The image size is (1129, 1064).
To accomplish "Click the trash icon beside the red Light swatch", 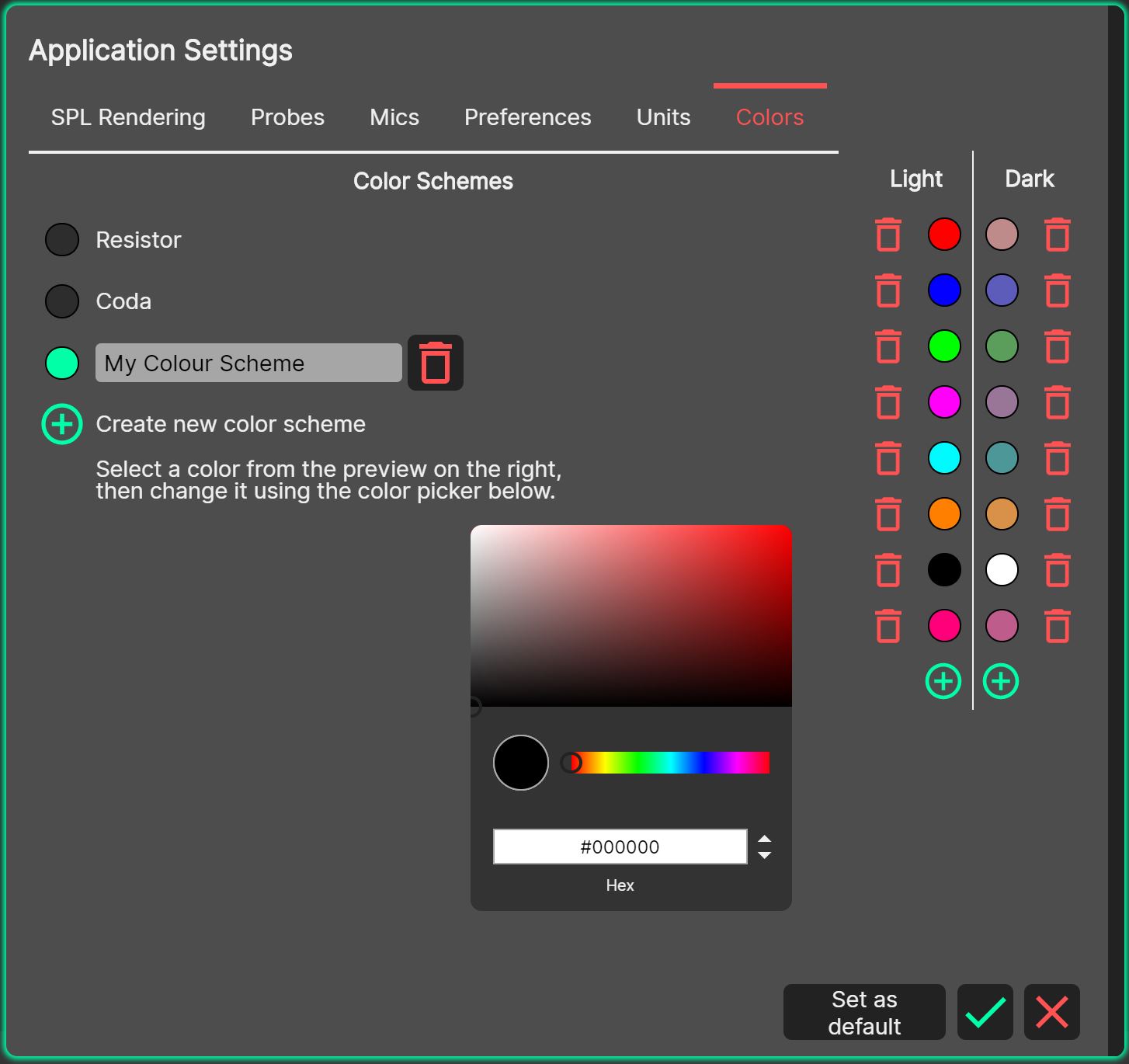I will [x=887, y=235].
